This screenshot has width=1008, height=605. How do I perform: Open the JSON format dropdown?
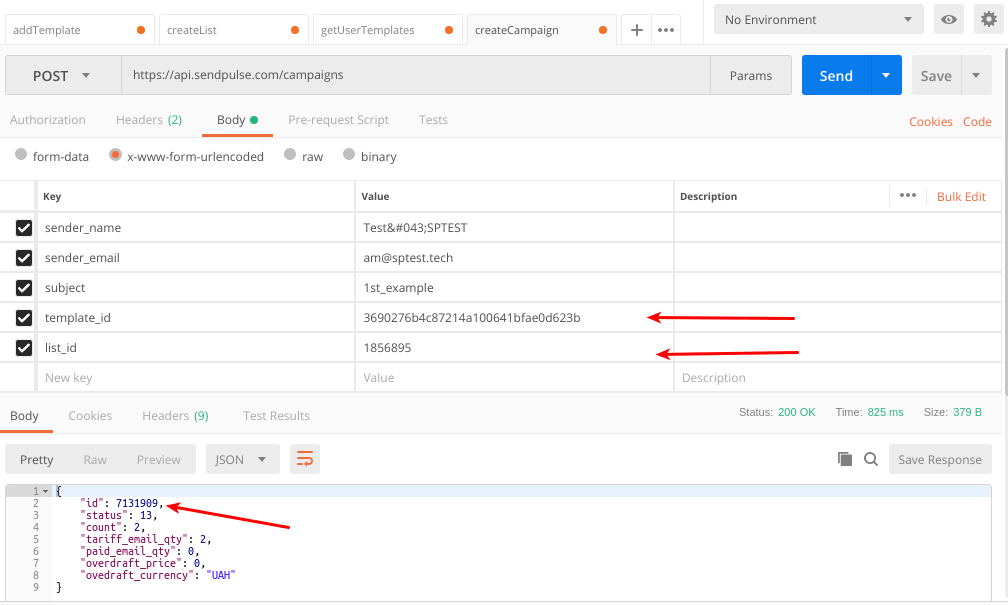click(x=242, y=460)
